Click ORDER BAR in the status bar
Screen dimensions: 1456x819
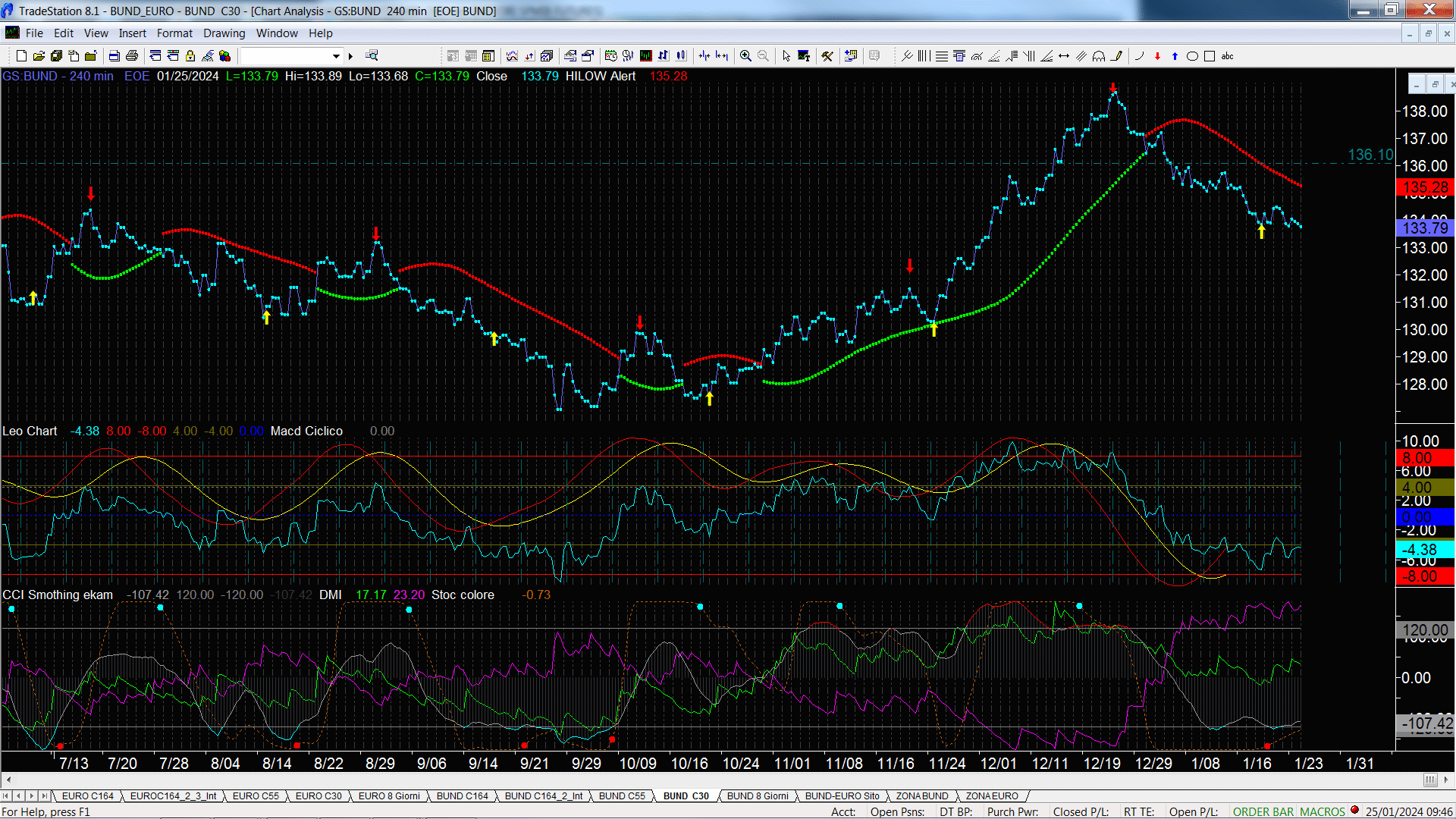click(x=1263, y=812)
